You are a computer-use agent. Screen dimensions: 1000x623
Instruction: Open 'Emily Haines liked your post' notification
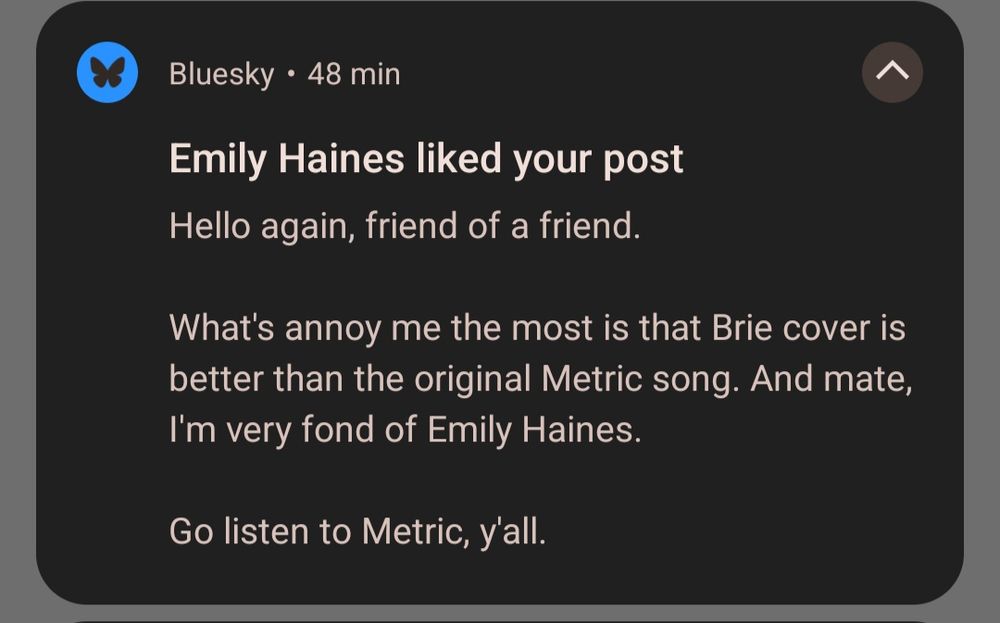(427, 158)
